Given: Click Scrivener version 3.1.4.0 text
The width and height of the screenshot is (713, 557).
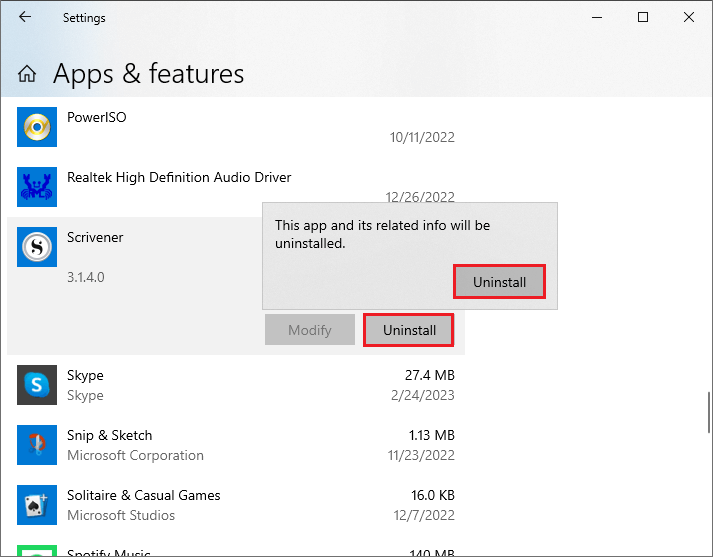Looking at the screenshot, I should [86, 277].
